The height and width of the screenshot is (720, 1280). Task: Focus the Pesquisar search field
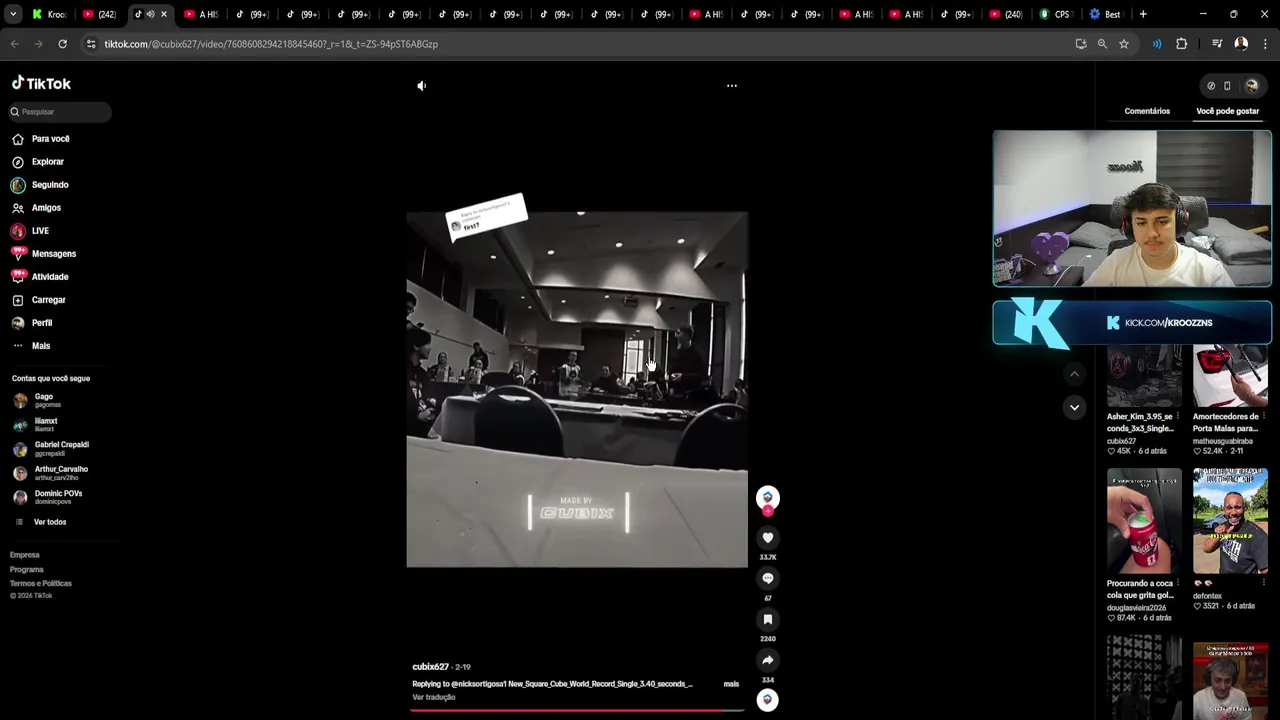(x=60, y=112)
